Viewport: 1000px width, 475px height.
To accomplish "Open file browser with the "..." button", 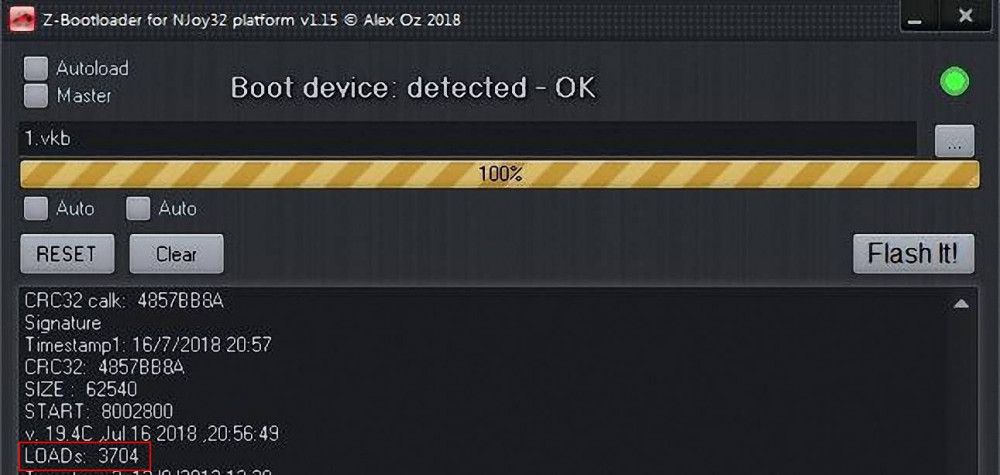I will coord(954,142).
